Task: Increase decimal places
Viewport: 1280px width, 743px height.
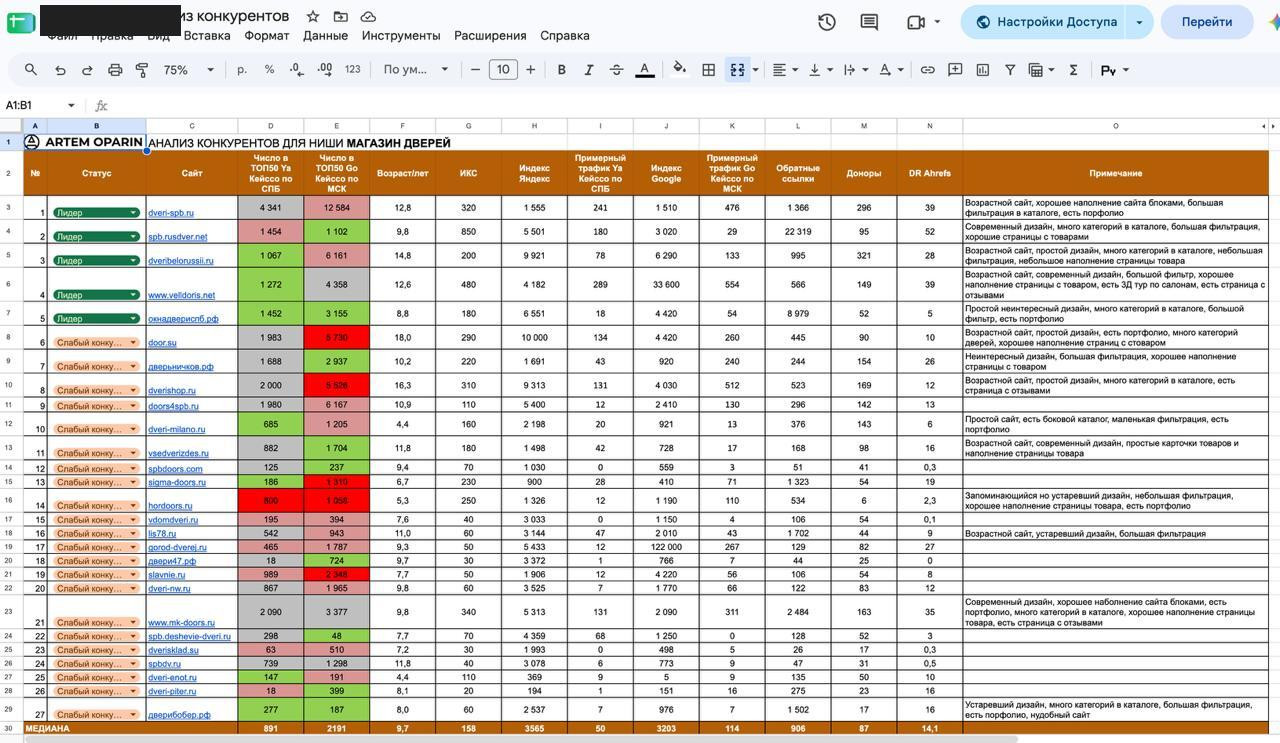Action: click(324, 70)
